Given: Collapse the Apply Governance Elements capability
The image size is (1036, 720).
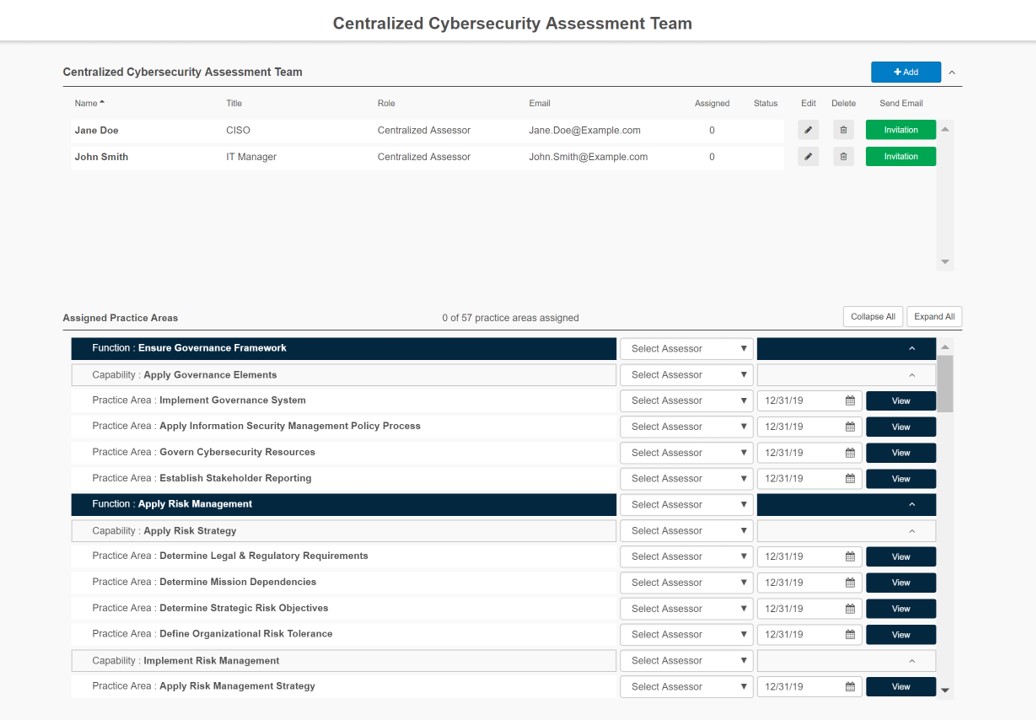Looking at the screenshot, I should [911, 375].
